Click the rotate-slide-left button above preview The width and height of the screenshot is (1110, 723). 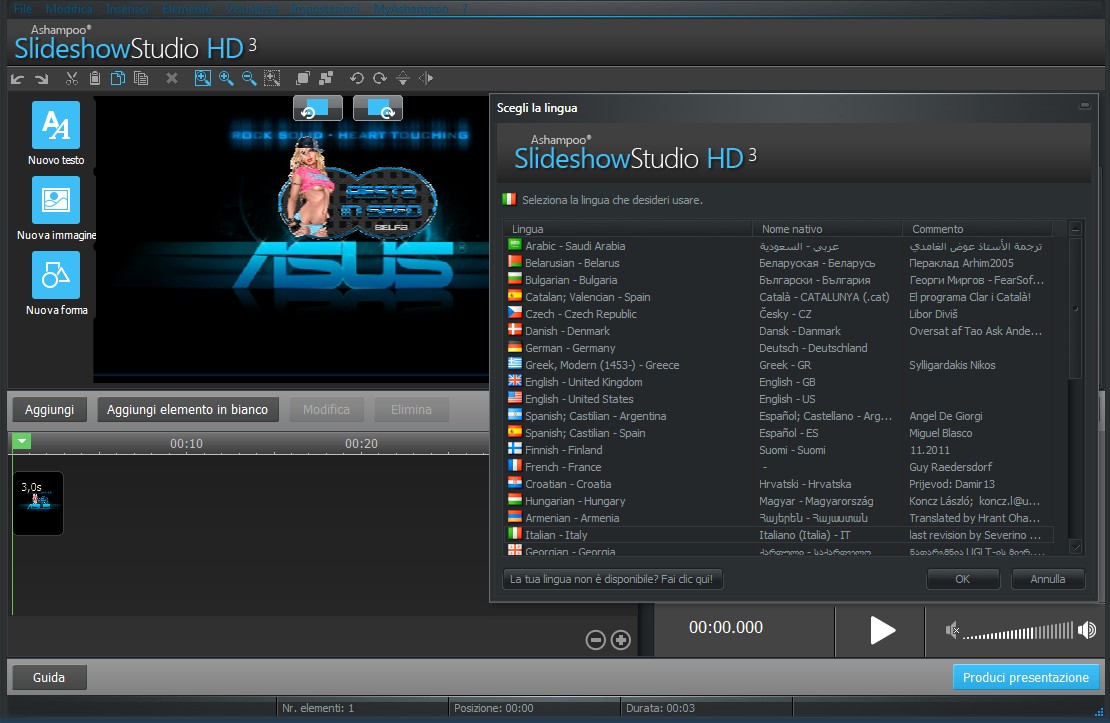(x=318, y=108)
